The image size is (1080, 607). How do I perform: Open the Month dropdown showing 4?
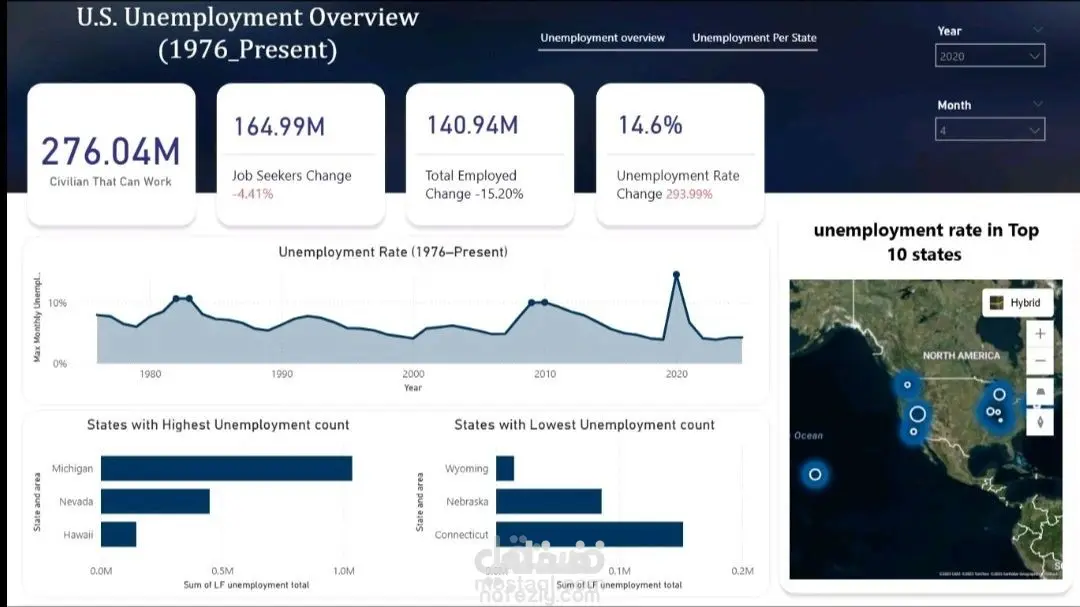[990, 130]
